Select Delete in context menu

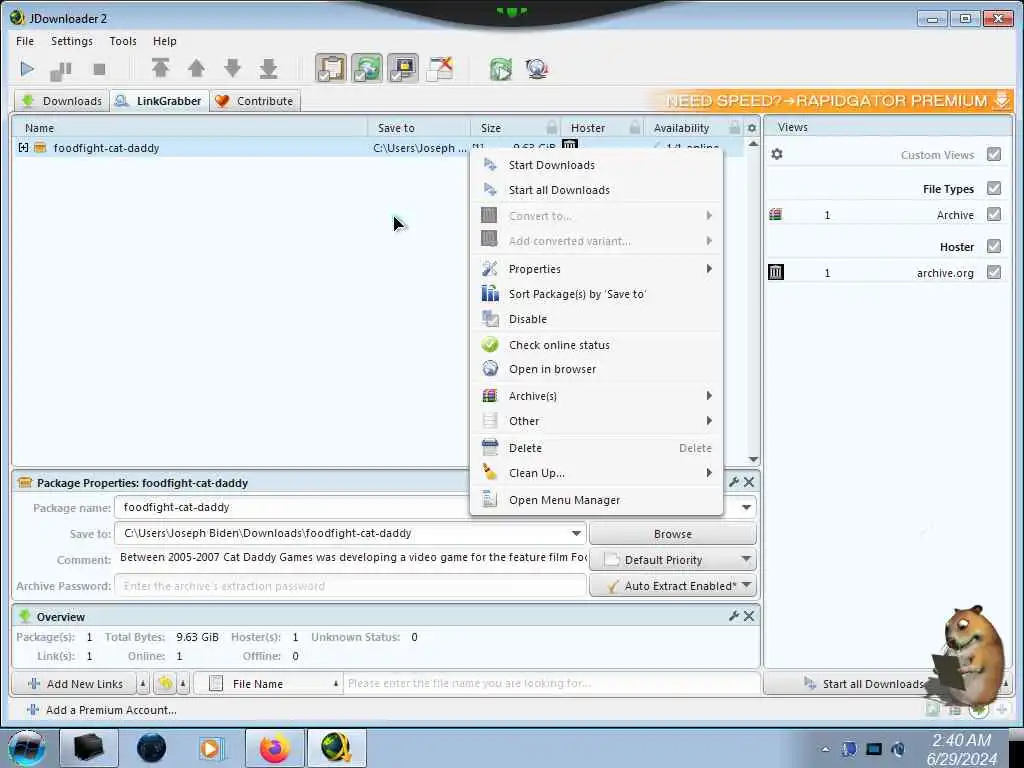(596, 448)
